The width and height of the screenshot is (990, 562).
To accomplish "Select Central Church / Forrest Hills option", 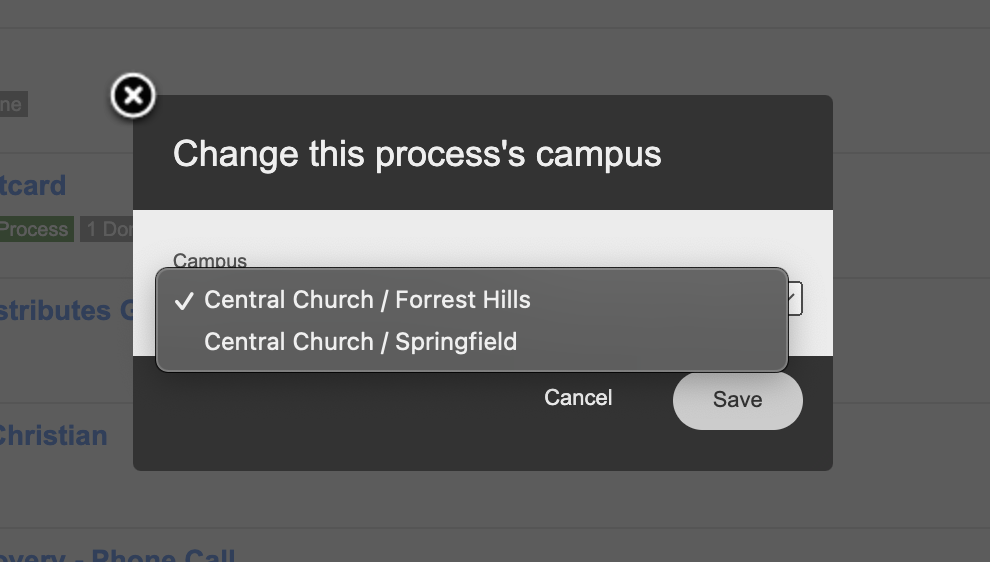I will [367, 300].
